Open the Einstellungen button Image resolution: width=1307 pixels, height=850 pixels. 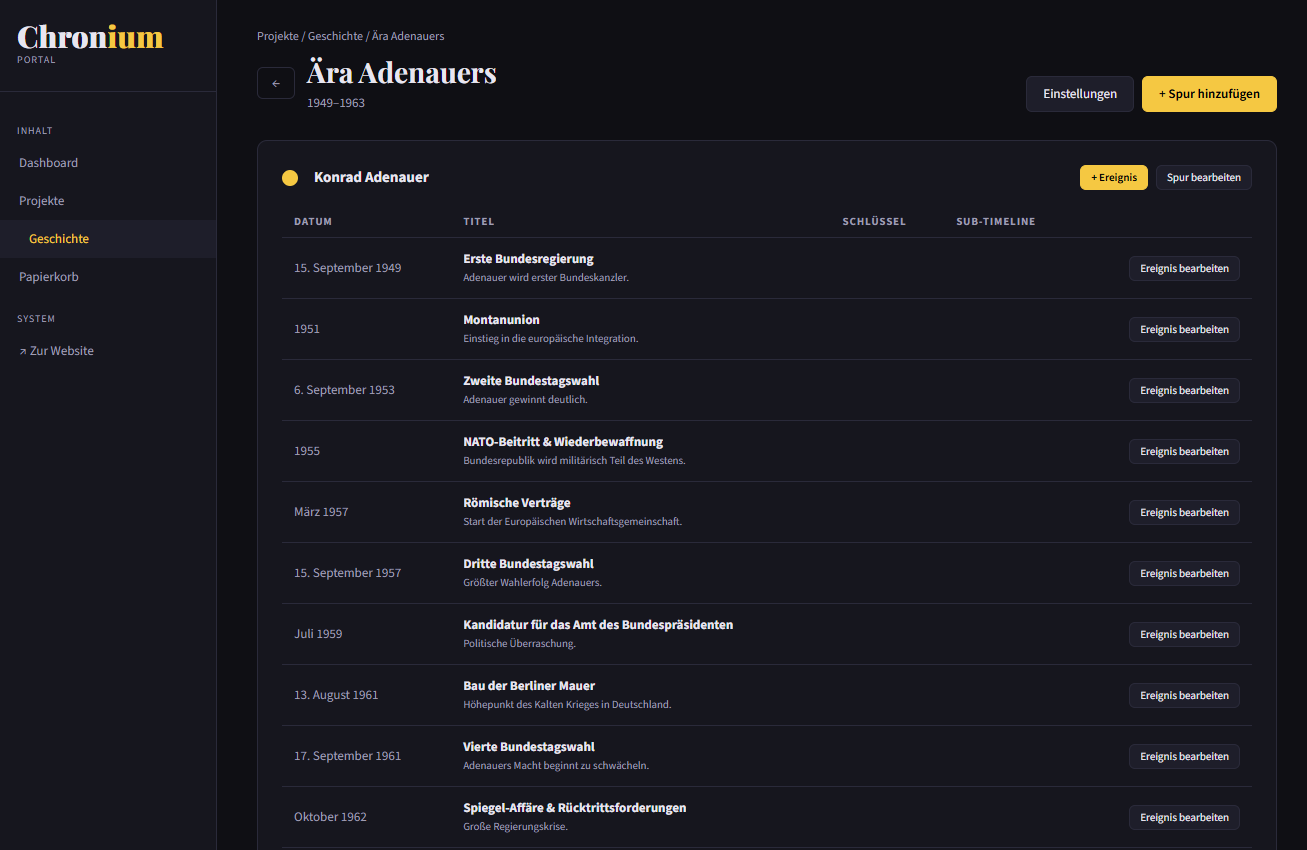coord(1079,94)
